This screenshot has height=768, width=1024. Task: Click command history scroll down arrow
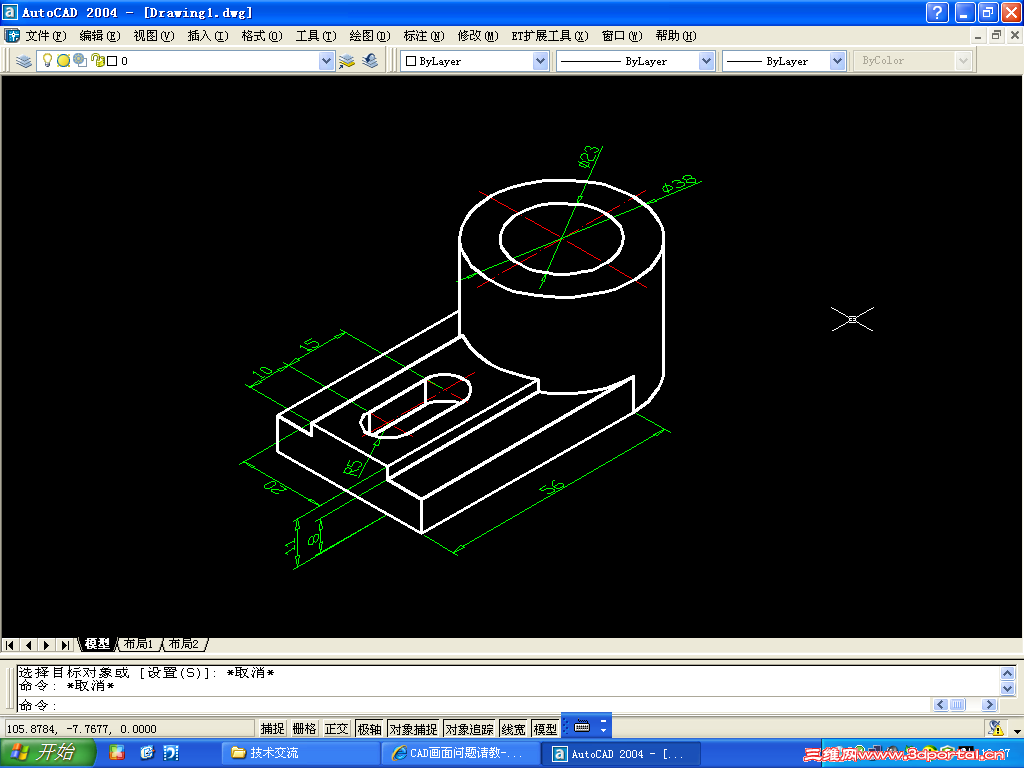1008,688
